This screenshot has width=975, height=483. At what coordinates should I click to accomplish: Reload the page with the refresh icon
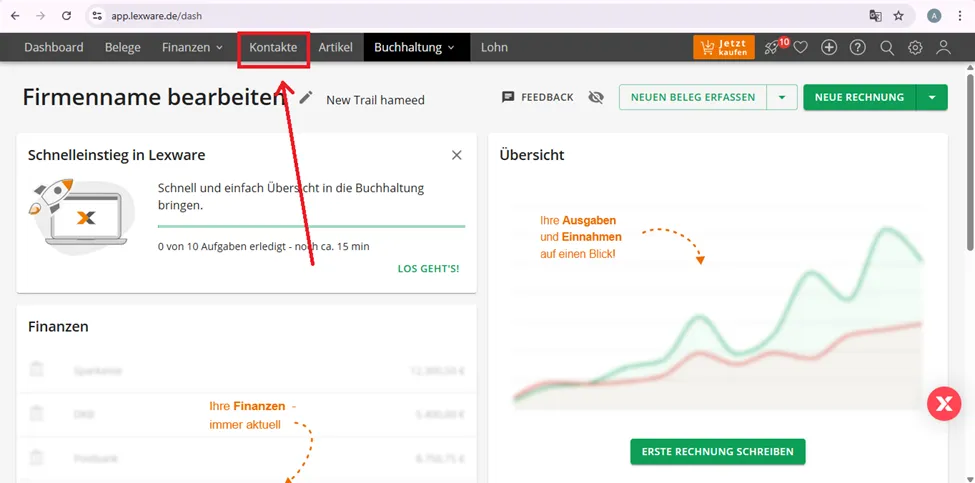[67, 16]
